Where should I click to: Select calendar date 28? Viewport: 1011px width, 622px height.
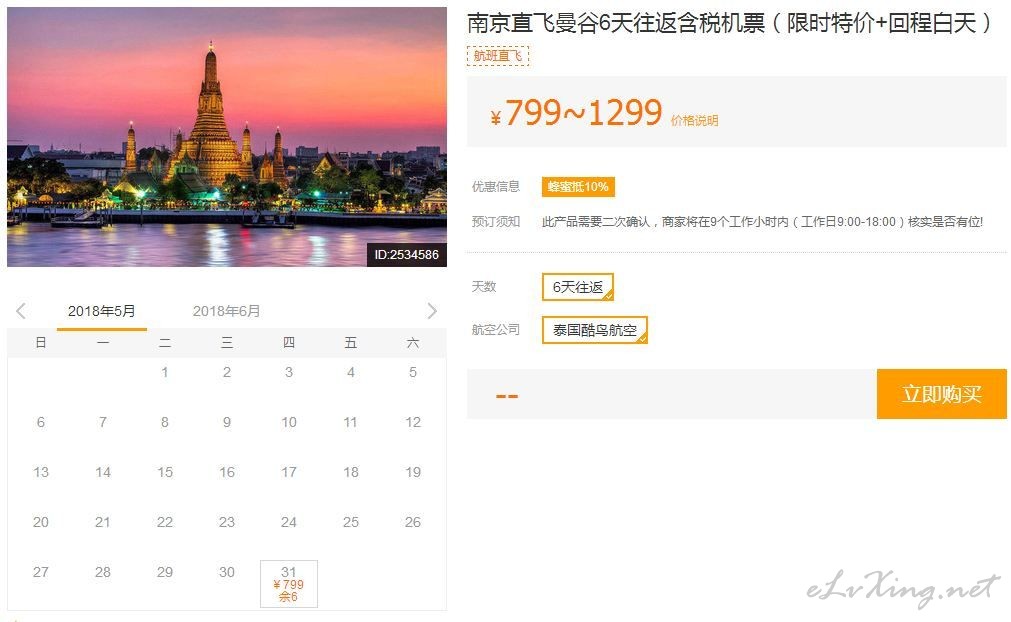coord(103,572)
